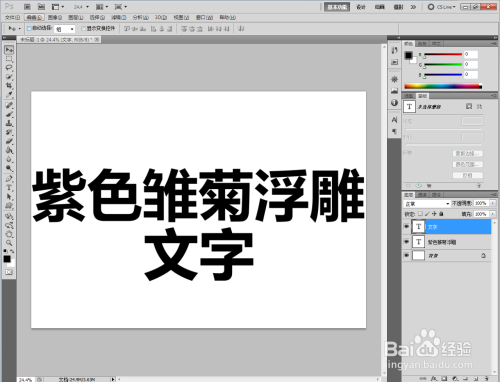This screenshot has width=500, height=382.
Task: Close the document tab
Action: (96, 40)
